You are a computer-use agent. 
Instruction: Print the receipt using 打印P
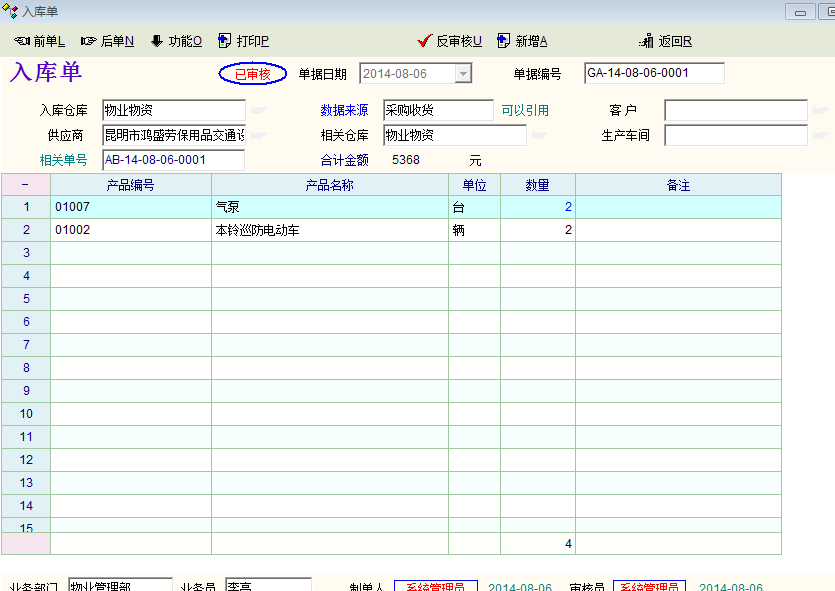point(243,41)
